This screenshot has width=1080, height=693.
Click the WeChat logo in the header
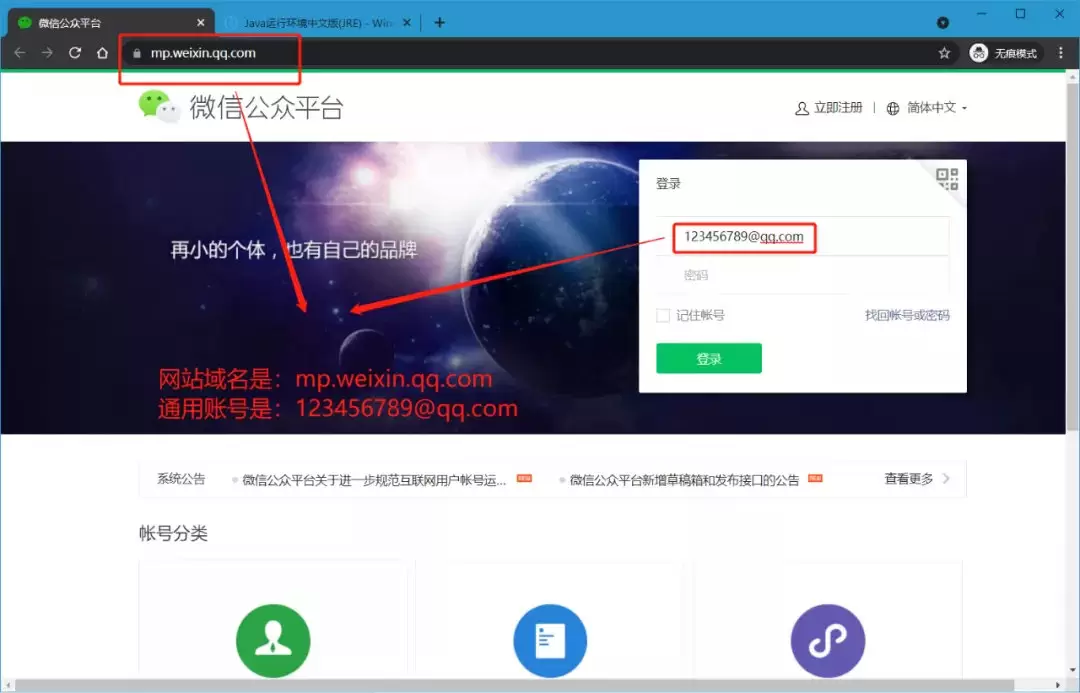point(158,107)
